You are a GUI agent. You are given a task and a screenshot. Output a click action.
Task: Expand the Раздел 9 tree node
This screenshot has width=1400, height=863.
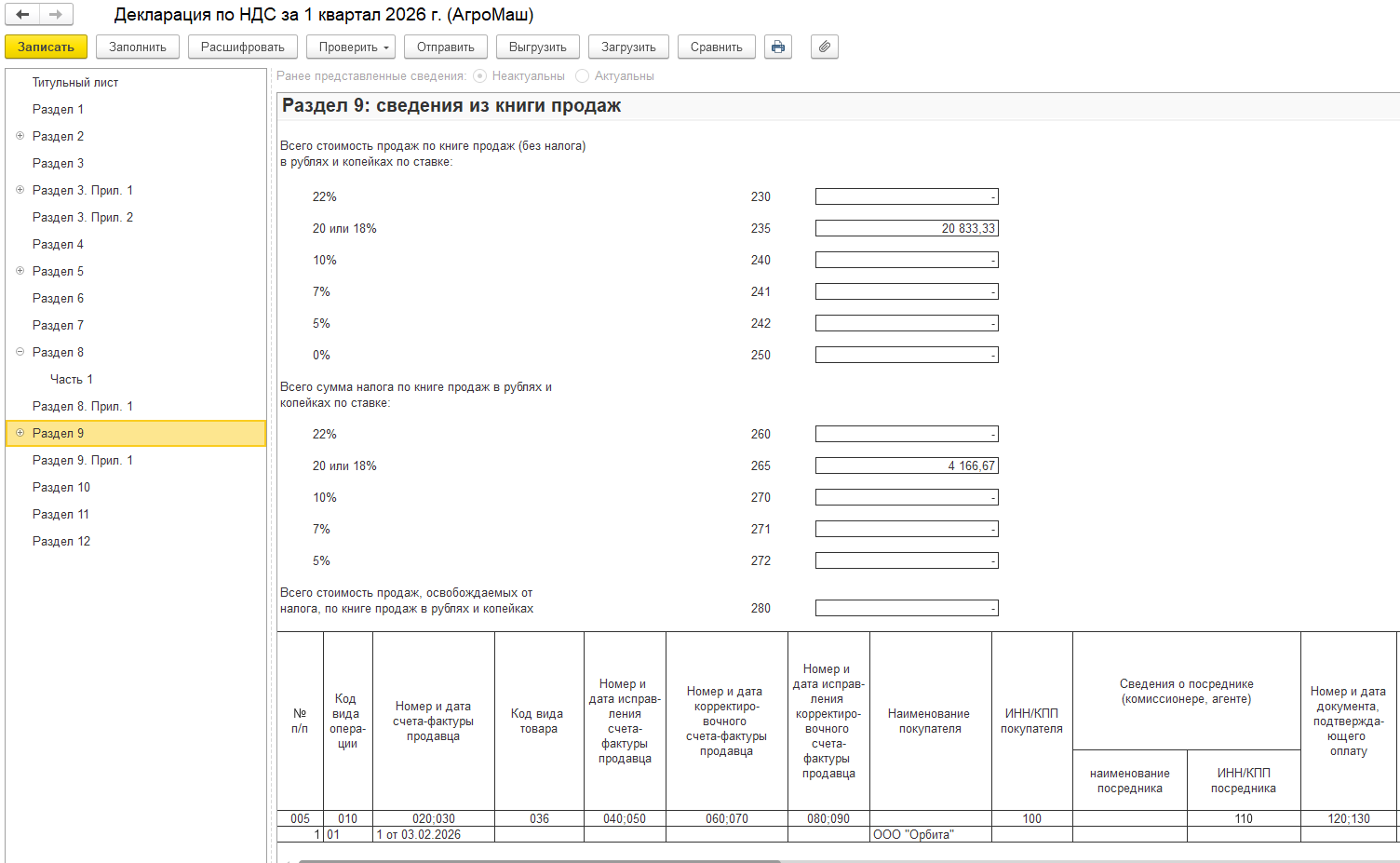(x=20, y=433)
